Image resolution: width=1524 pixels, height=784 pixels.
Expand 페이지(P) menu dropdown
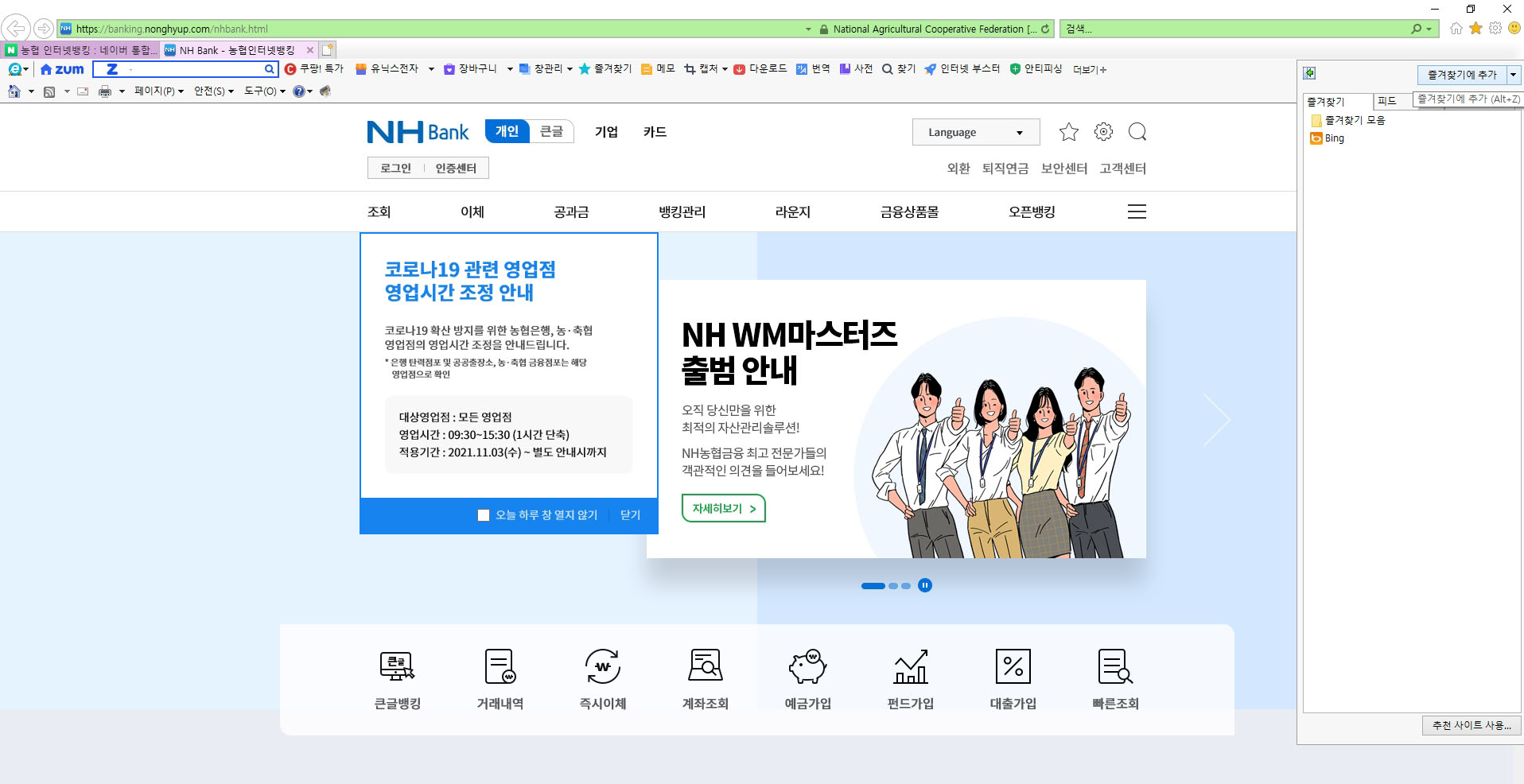point(159,91)
